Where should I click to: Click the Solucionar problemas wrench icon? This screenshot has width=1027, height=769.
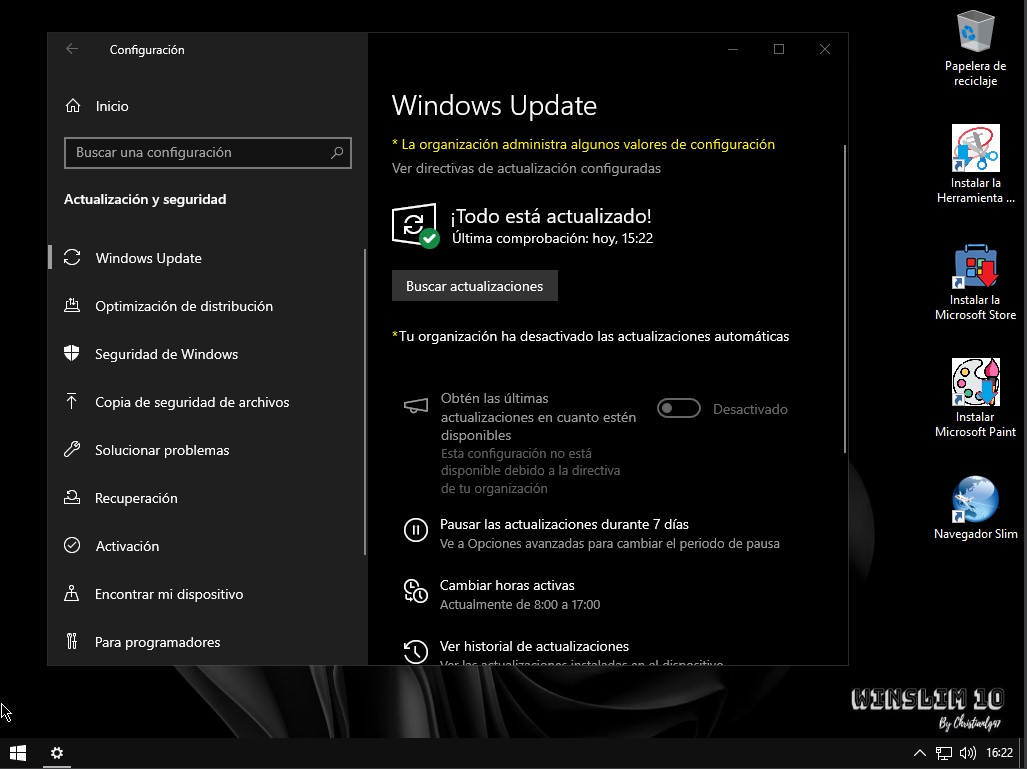pyautogui.click(x=71, y=449)
